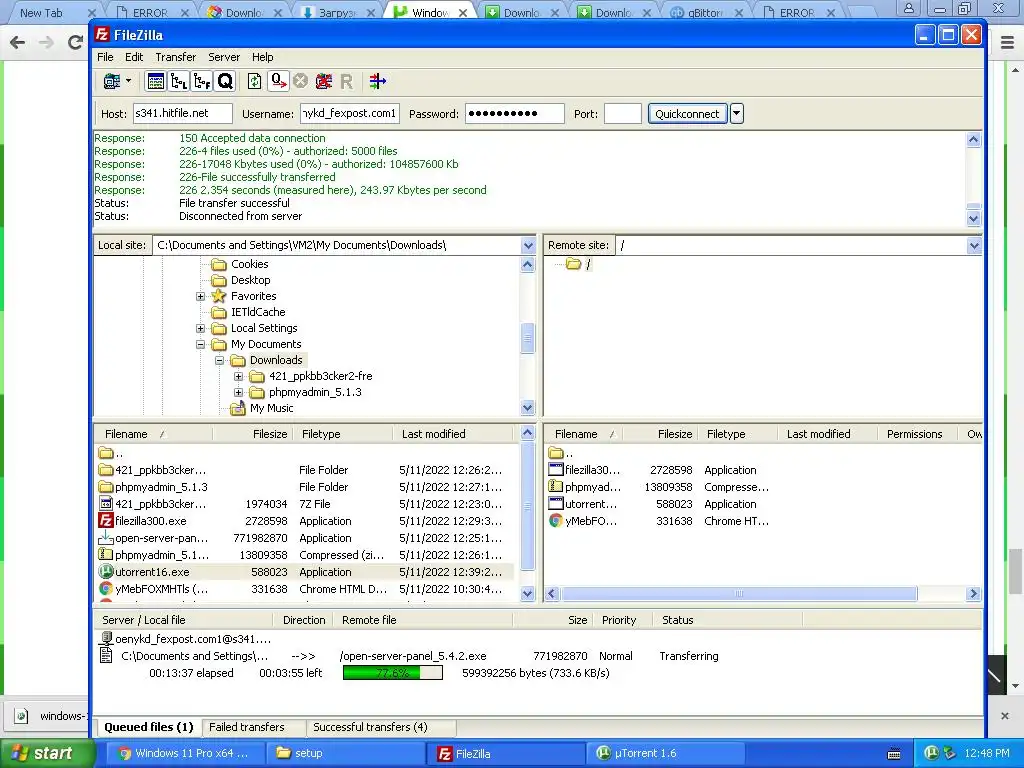The image size is (1024, 768).
Task: Click Refresh file lists icon
Action: 254,81
